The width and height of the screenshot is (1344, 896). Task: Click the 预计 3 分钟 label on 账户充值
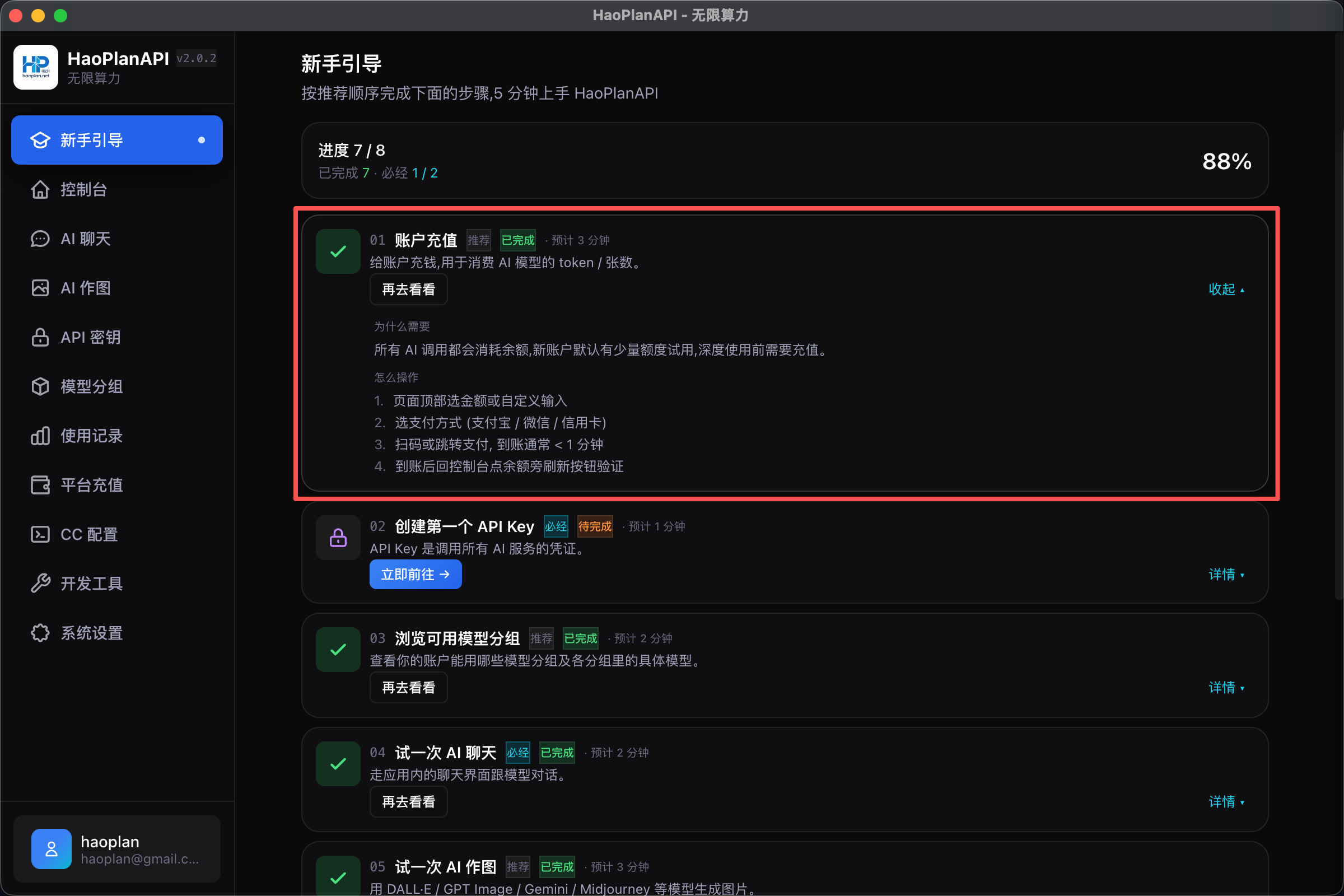click(x=581, y=240)
